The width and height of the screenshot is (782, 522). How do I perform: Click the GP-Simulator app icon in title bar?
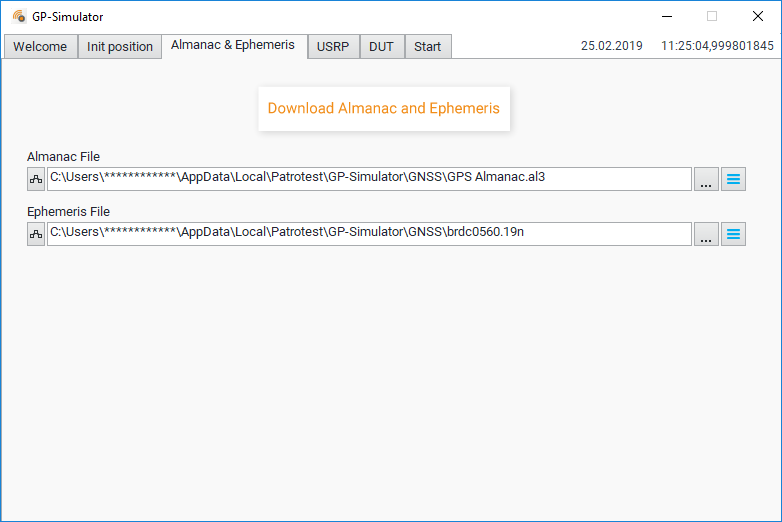pos(19,16)
